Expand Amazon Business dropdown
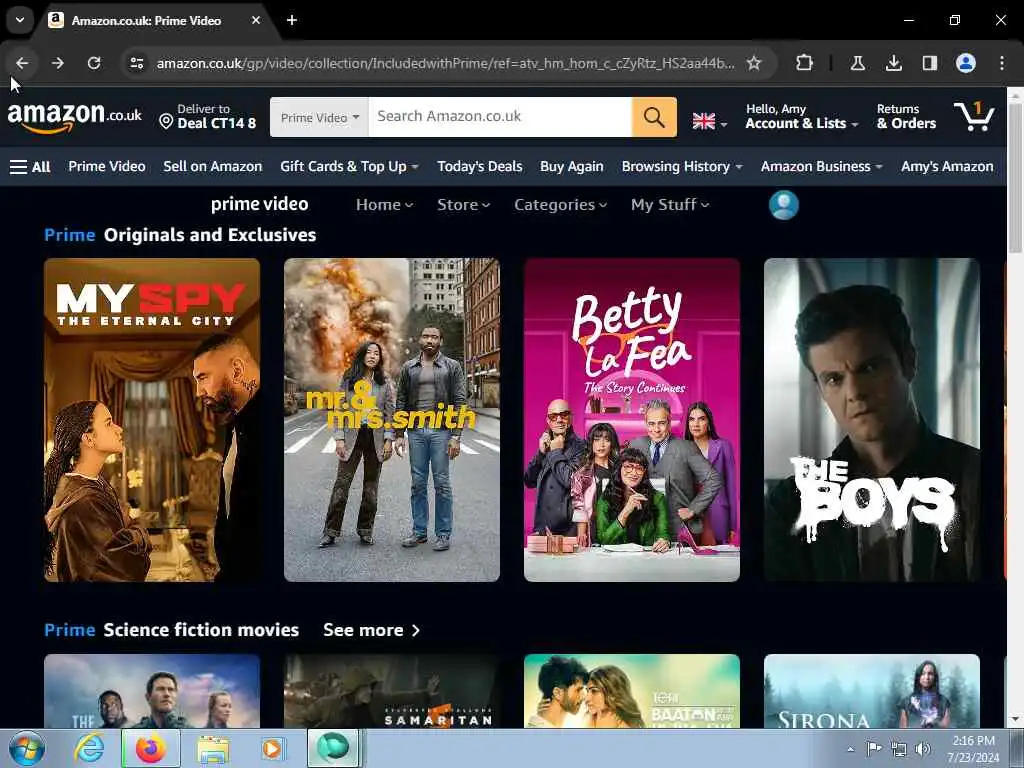The image size is (1024, 768). [822, 167]
